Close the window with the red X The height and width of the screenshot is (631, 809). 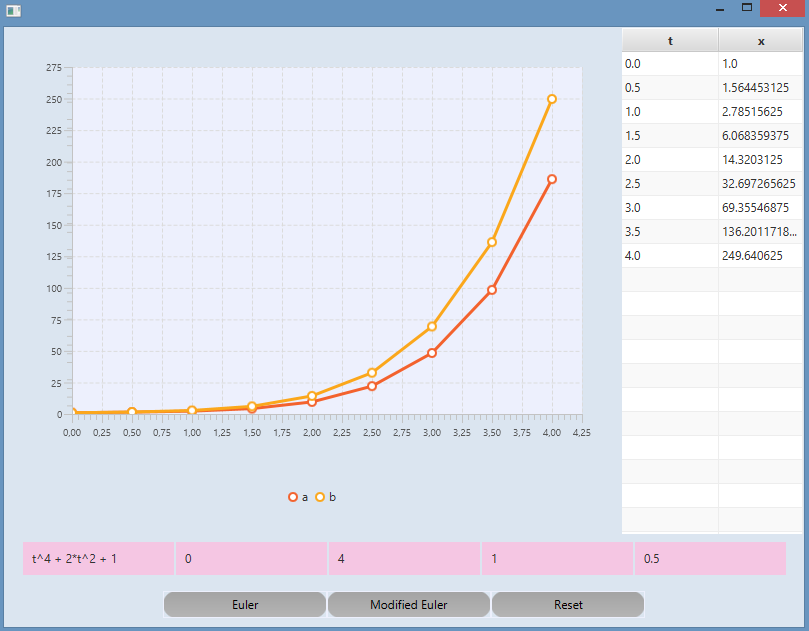click(783, 8)
